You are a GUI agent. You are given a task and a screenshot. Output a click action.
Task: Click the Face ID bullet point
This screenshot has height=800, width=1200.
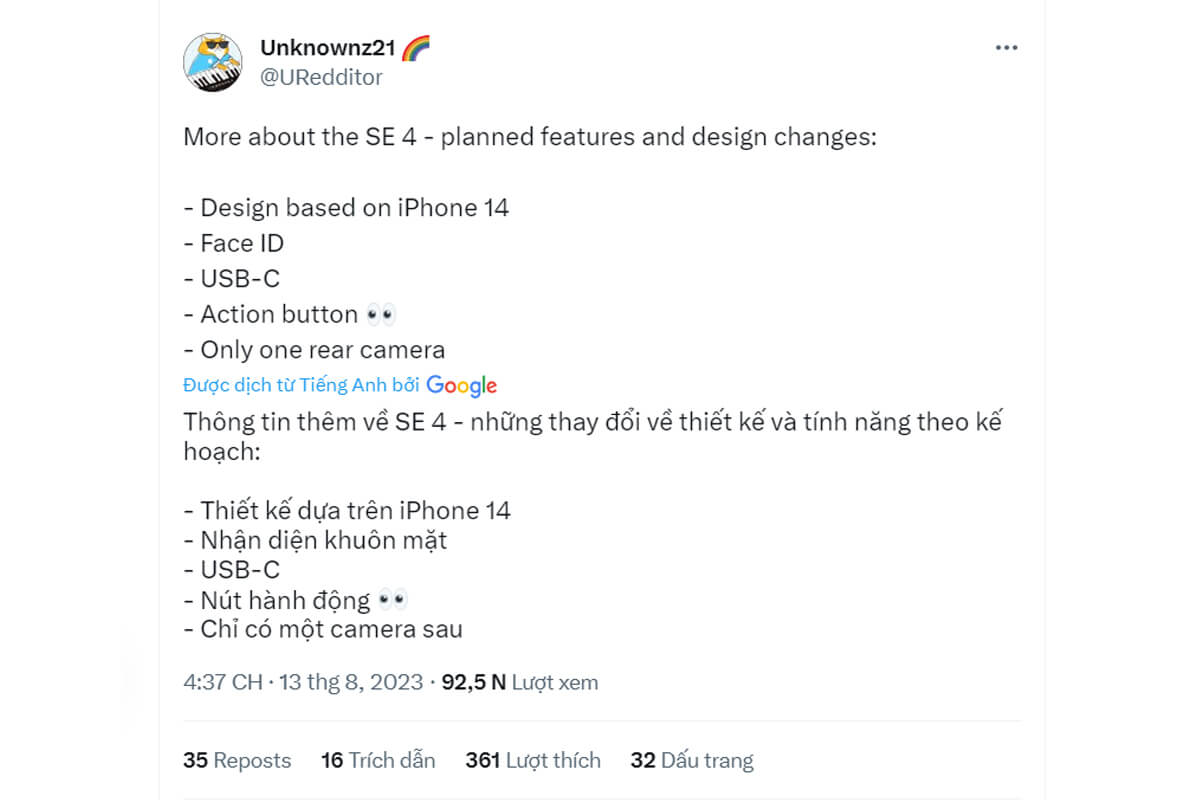233,243
